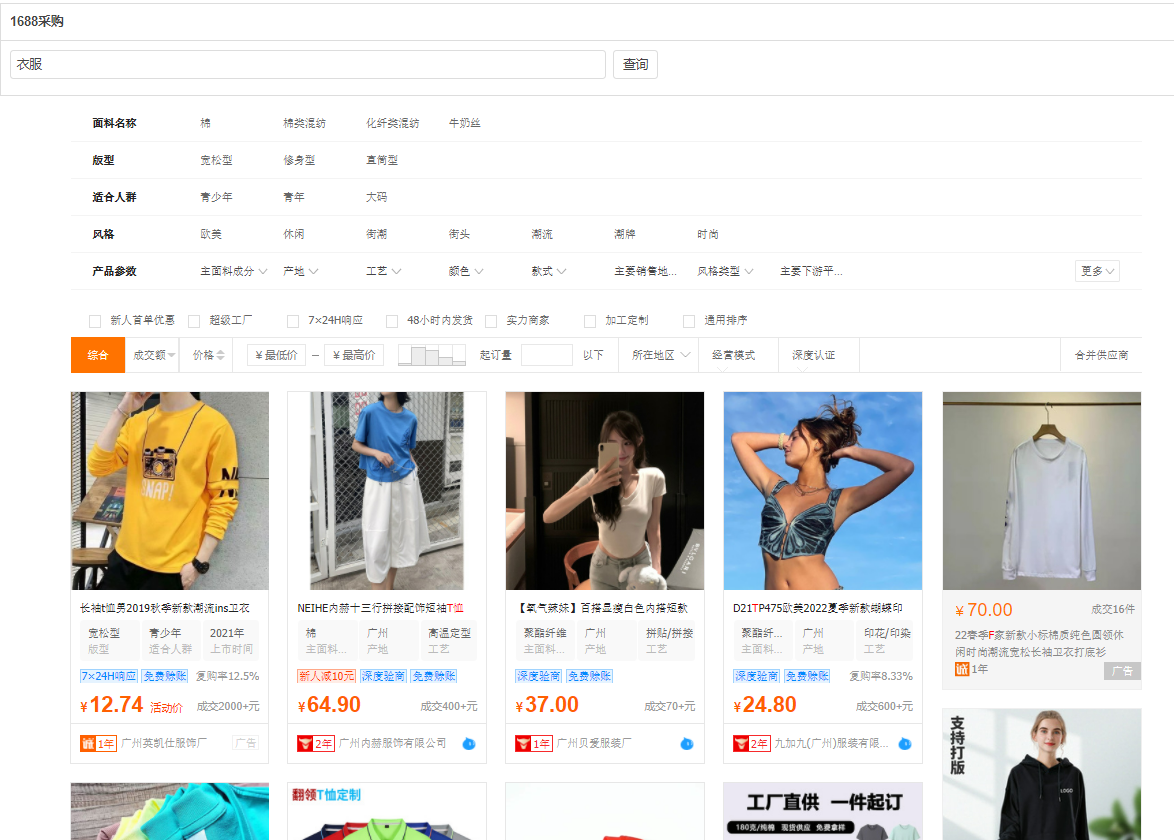Select the 合并供应商 option

click(1101, 355)
